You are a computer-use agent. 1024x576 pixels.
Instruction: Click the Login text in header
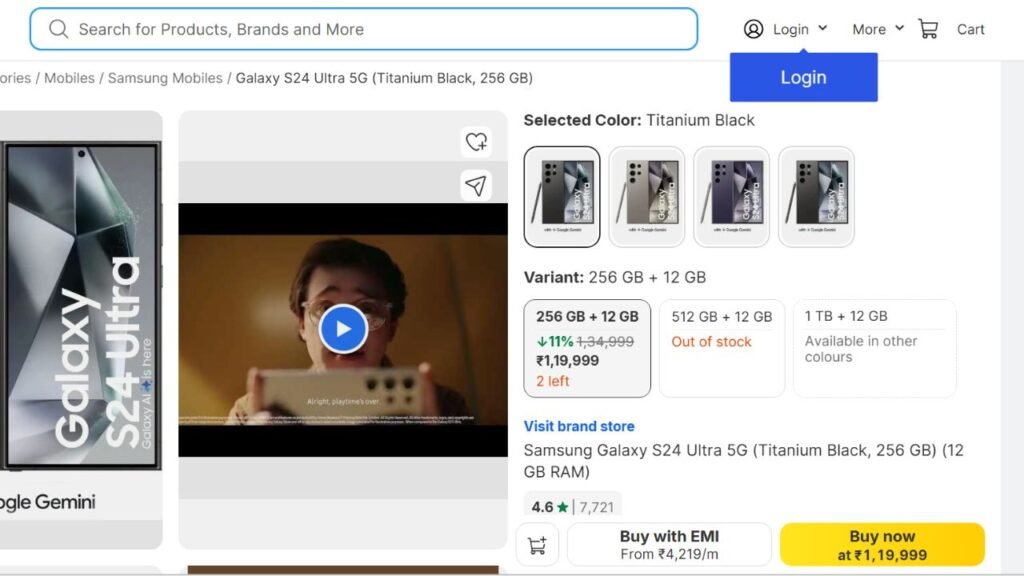[x=791, y=29]
